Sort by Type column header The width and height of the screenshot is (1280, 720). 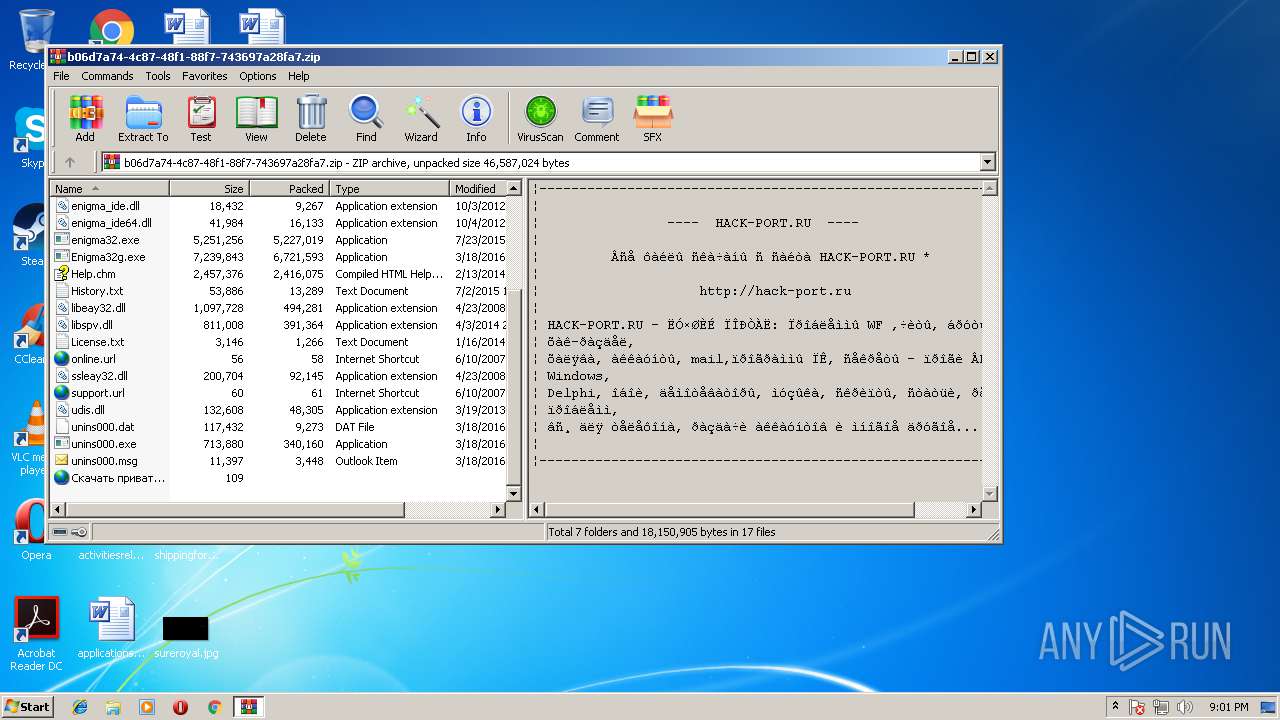coord(389,188)
